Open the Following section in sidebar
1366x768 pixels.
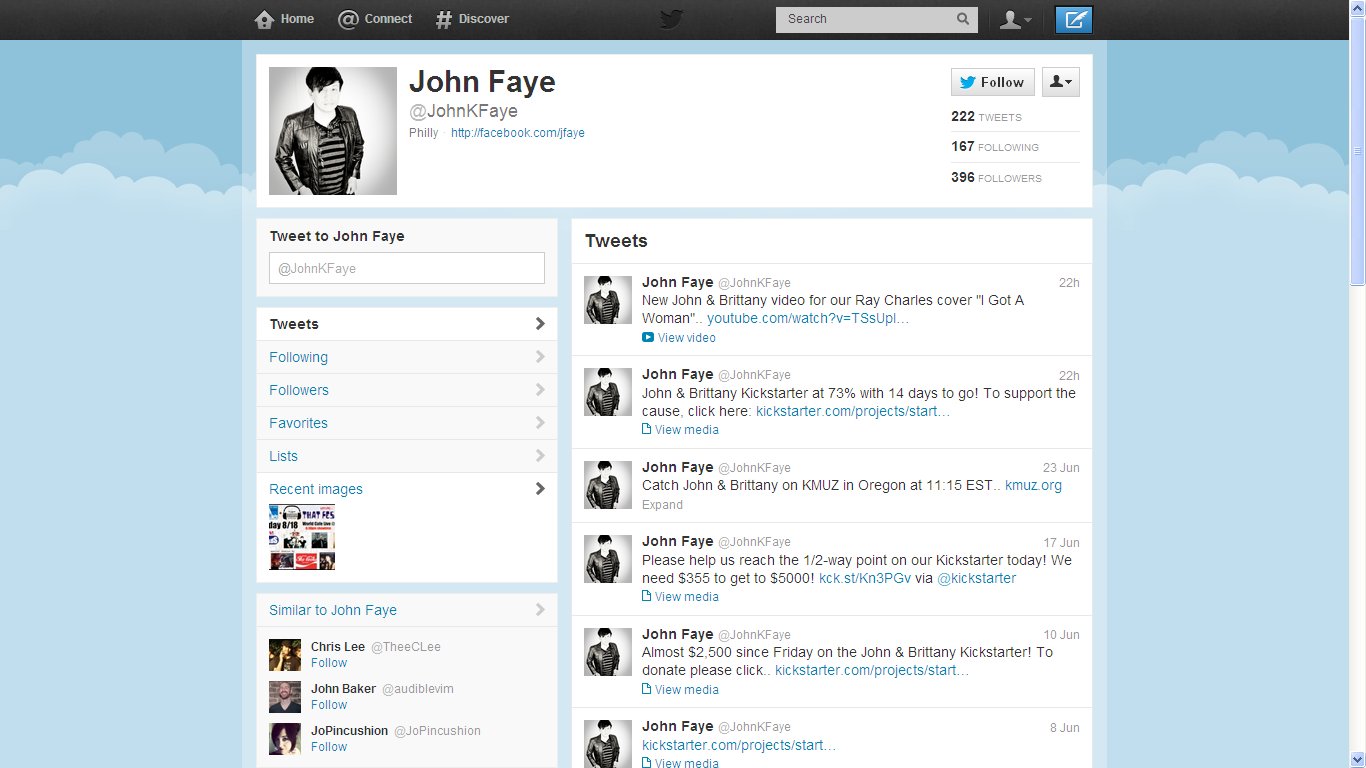point(298,357)
